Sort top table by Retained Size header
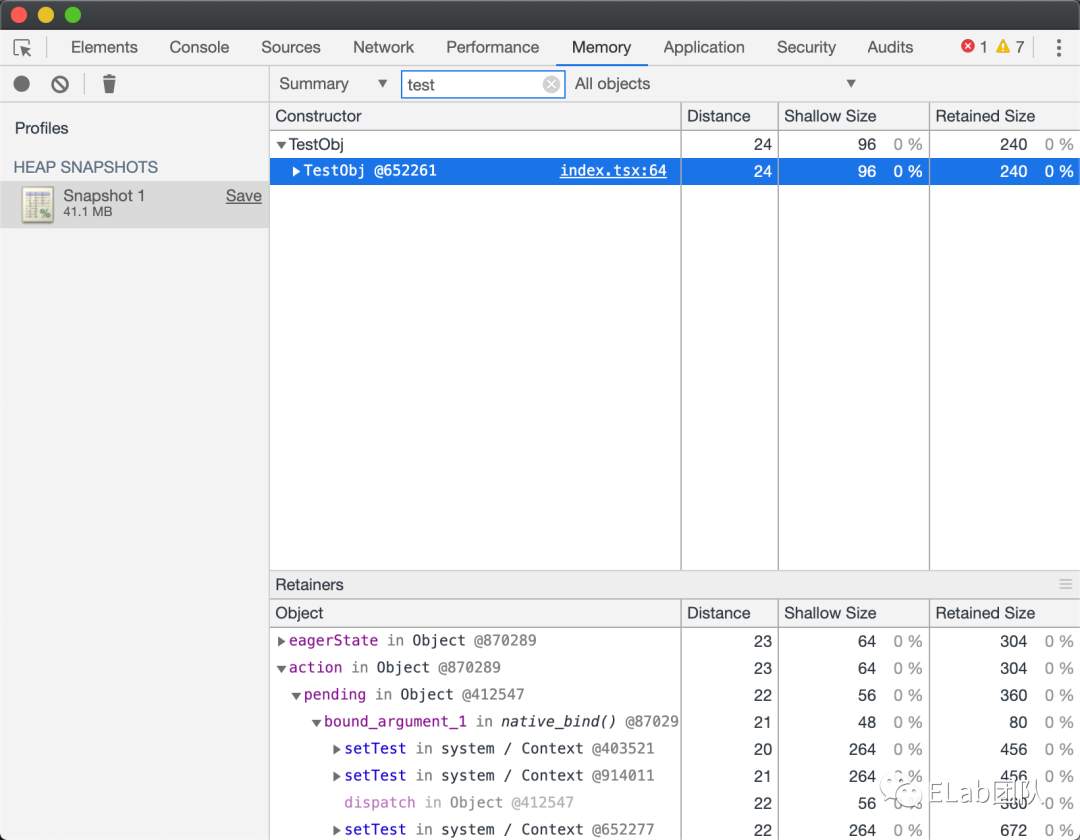1080x840 pixels. pos(1004,116)
